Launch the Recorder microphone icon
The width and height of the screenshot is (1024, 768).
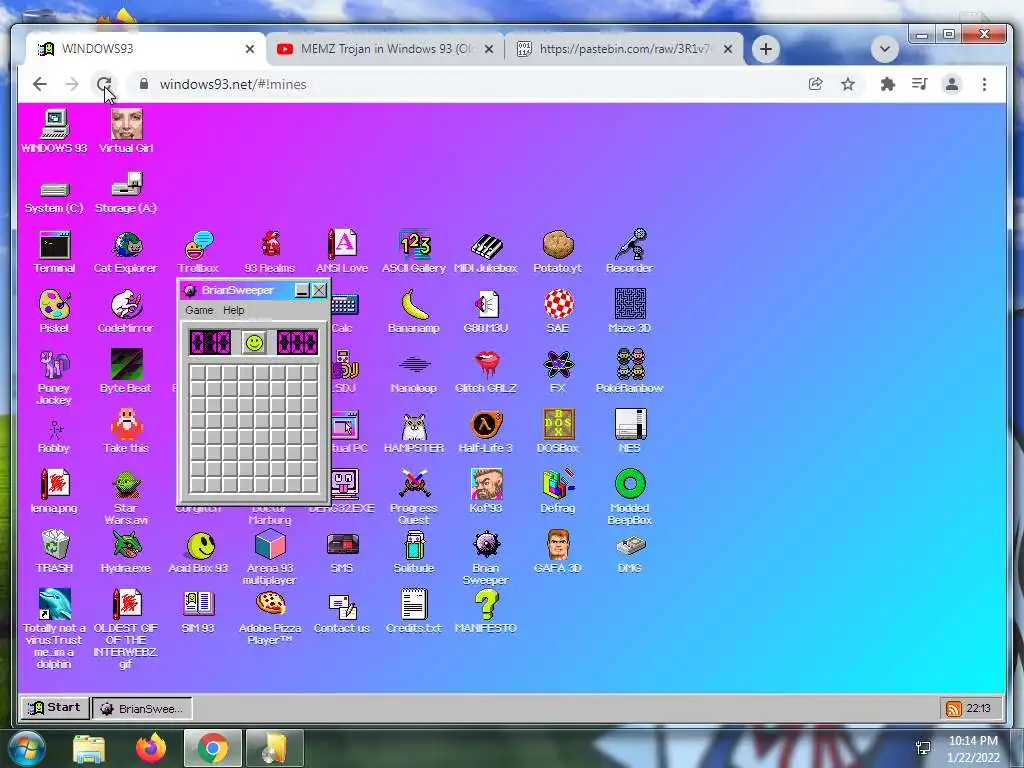coord(629,251)
